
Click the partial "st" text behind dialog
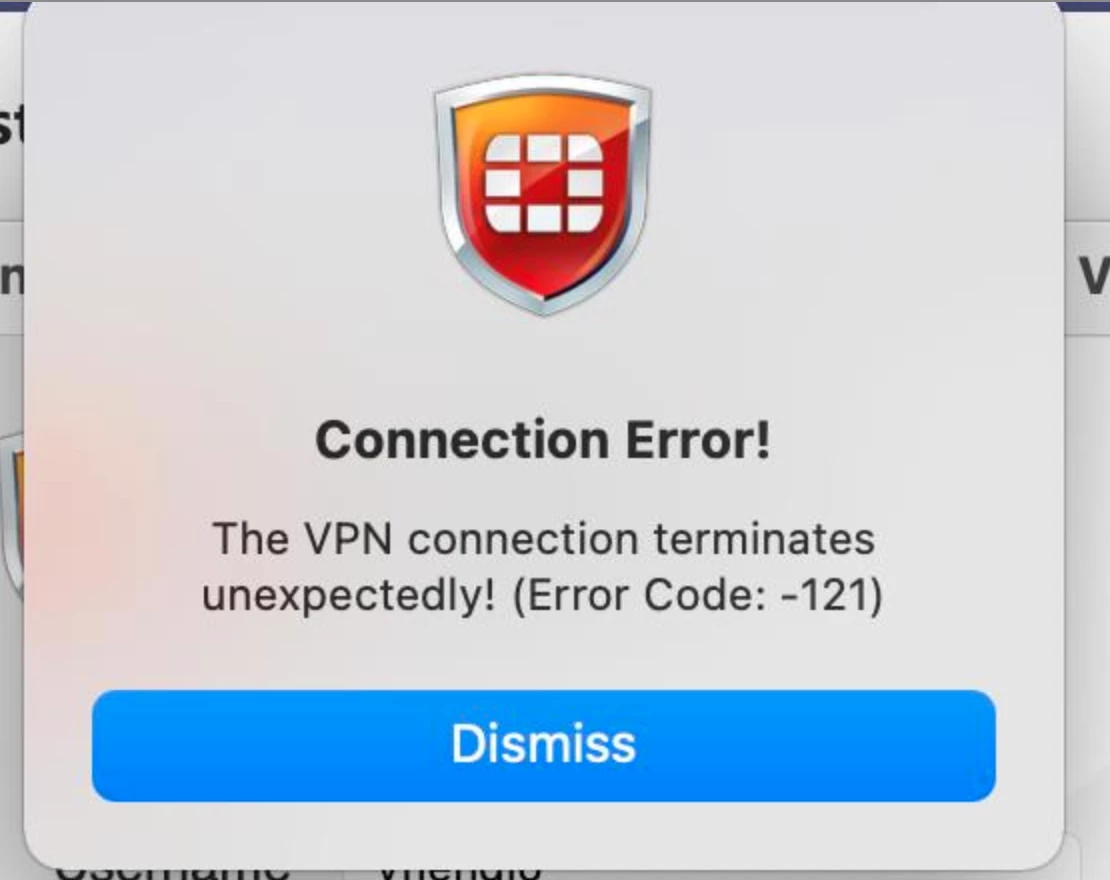point(11,125)
